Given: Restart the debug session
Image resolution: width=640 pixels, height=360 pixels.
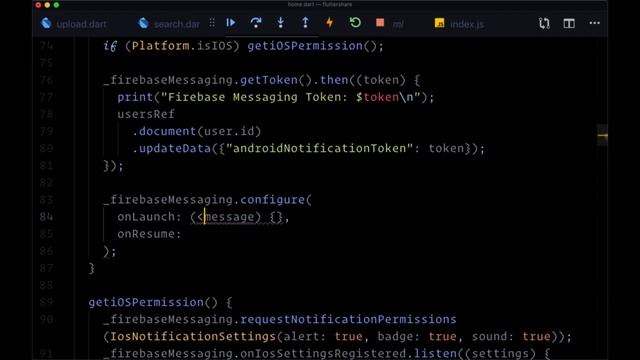Looking at the screenshot, I should click(x=355, y=22).
